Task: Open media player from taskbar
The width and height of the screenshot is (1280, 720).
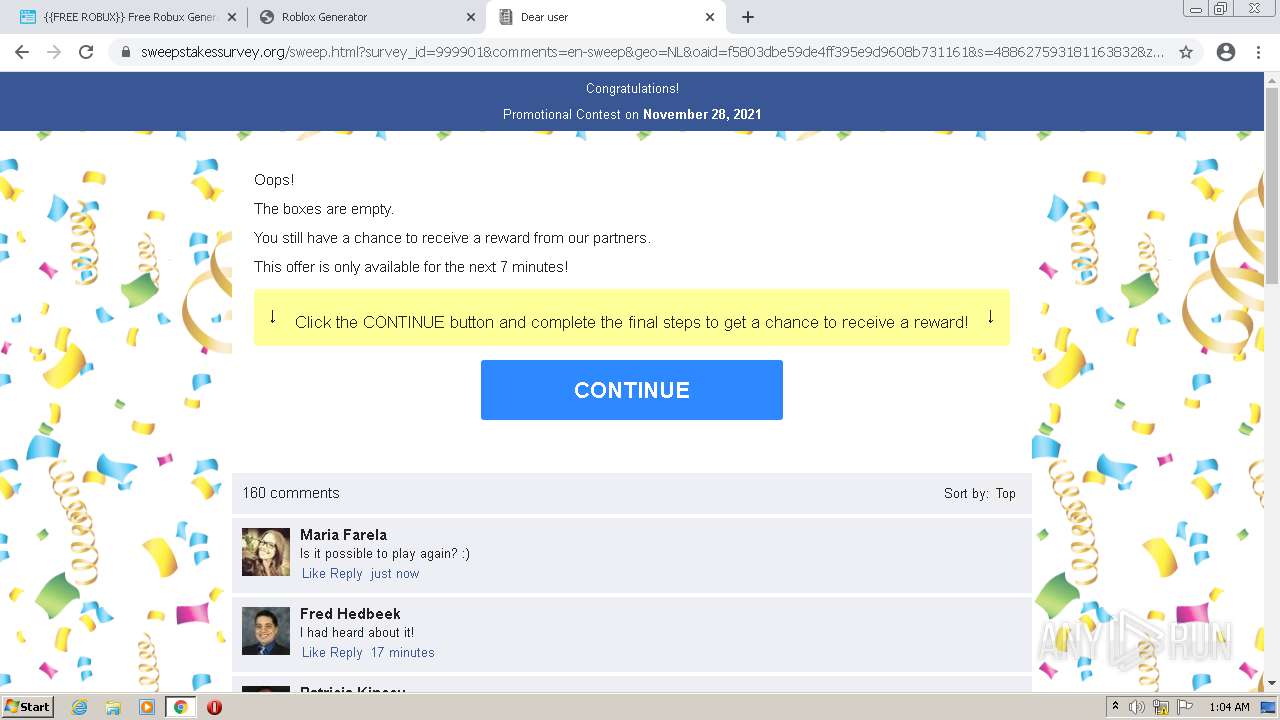Action: coord(147,707)
